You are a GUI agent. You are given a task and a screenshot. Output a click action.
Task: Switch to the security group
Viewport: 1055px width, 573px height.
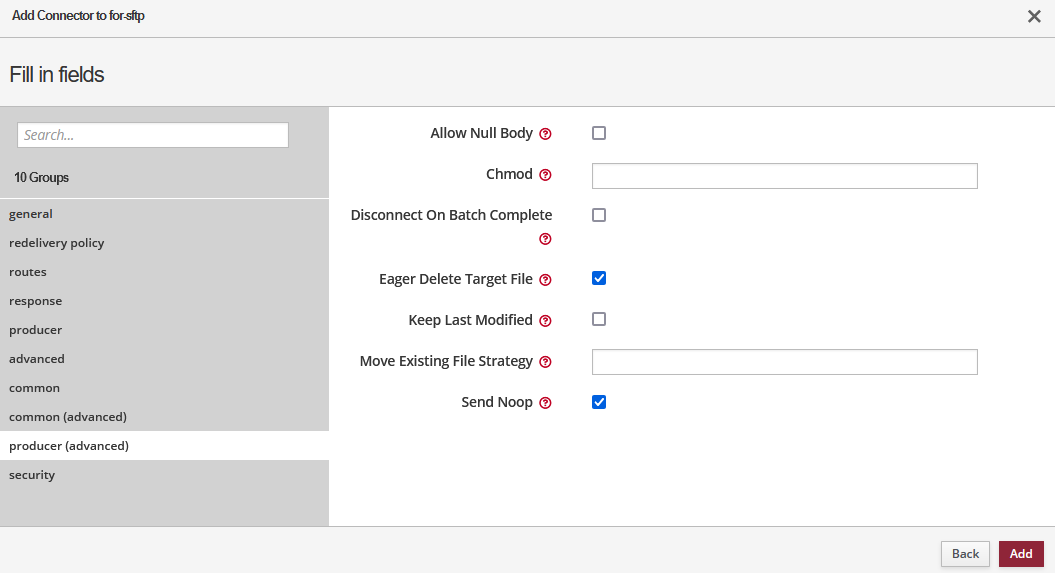[32, 475]
